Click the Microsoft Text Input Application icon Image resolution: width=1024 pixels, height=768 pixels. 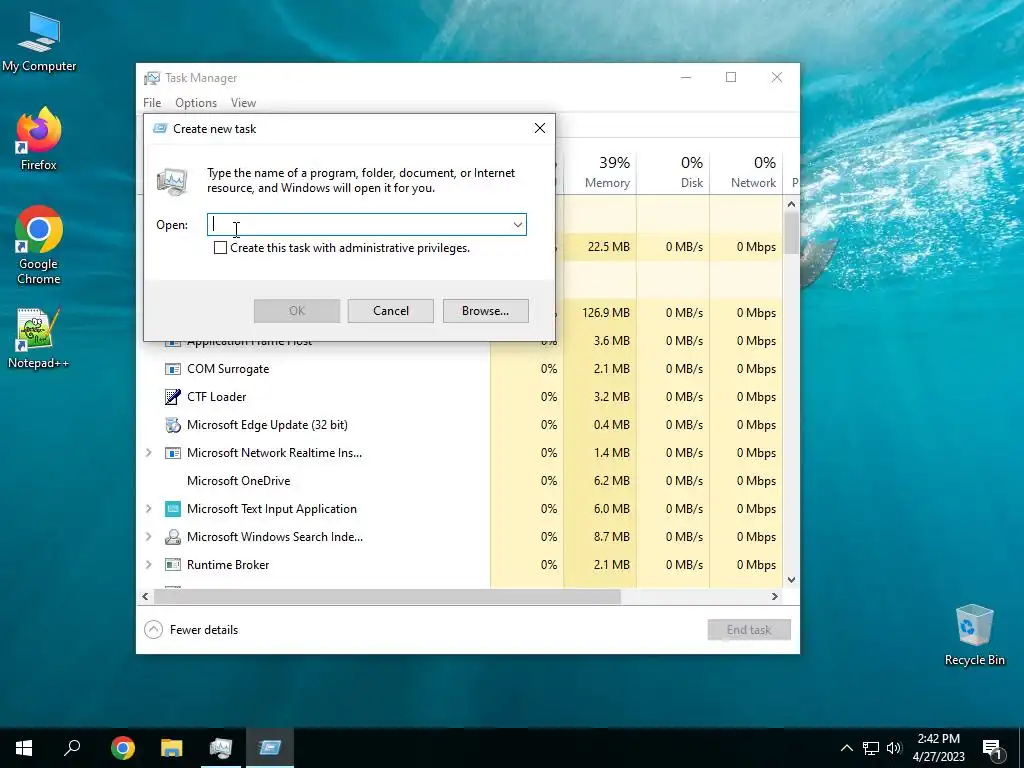(172, 509)
